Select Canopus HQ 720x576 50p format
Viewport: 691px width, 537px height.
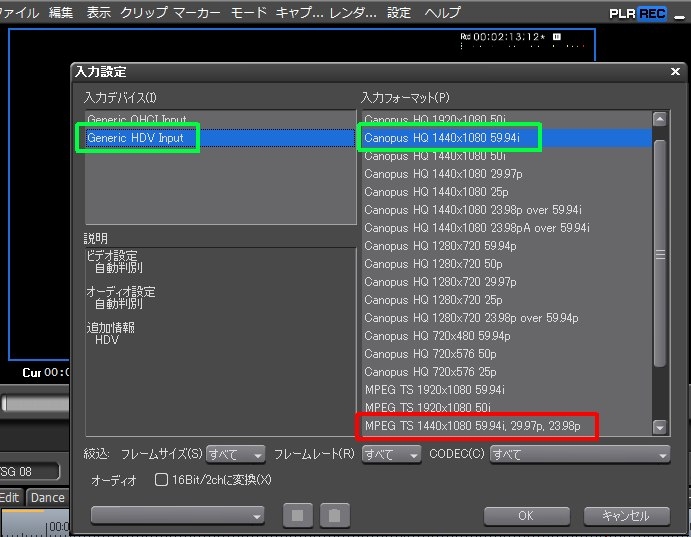coord(507,354)
